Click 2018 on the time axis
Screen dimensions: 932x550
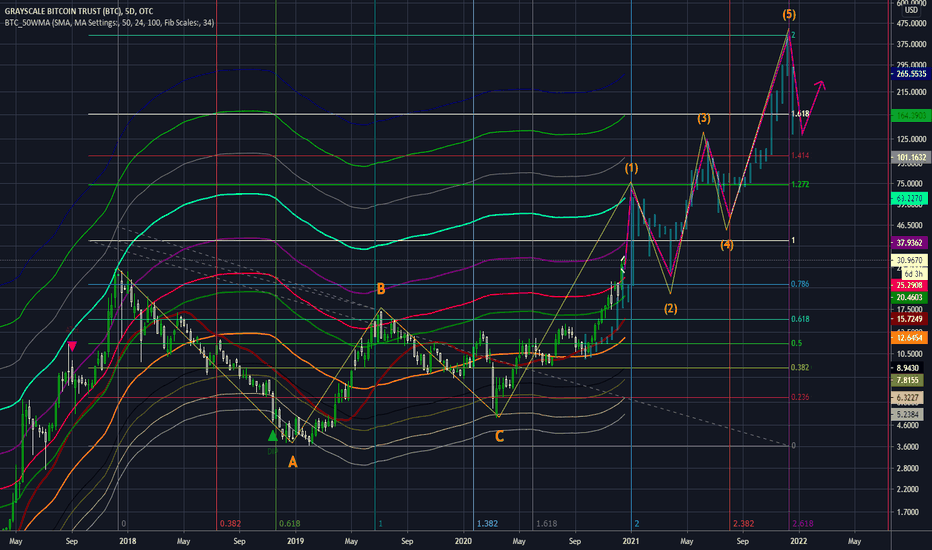pos(128,541)
